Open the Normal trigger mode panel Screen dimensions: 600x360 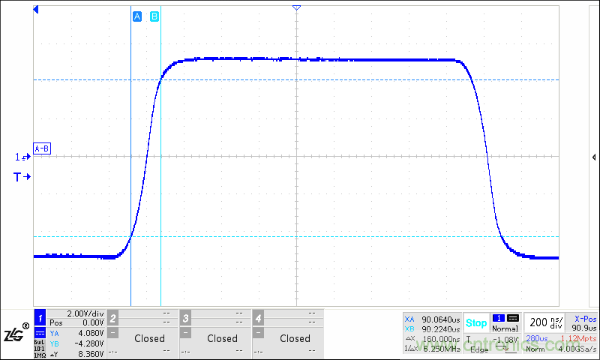[505, 323]
